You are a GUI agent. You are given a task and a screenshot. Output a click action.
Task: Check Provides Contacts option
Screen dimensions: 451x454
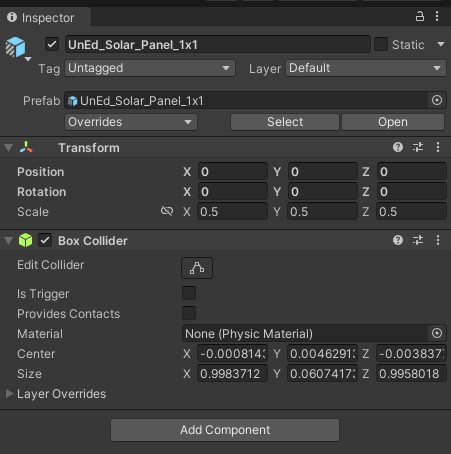coord(189,313)
